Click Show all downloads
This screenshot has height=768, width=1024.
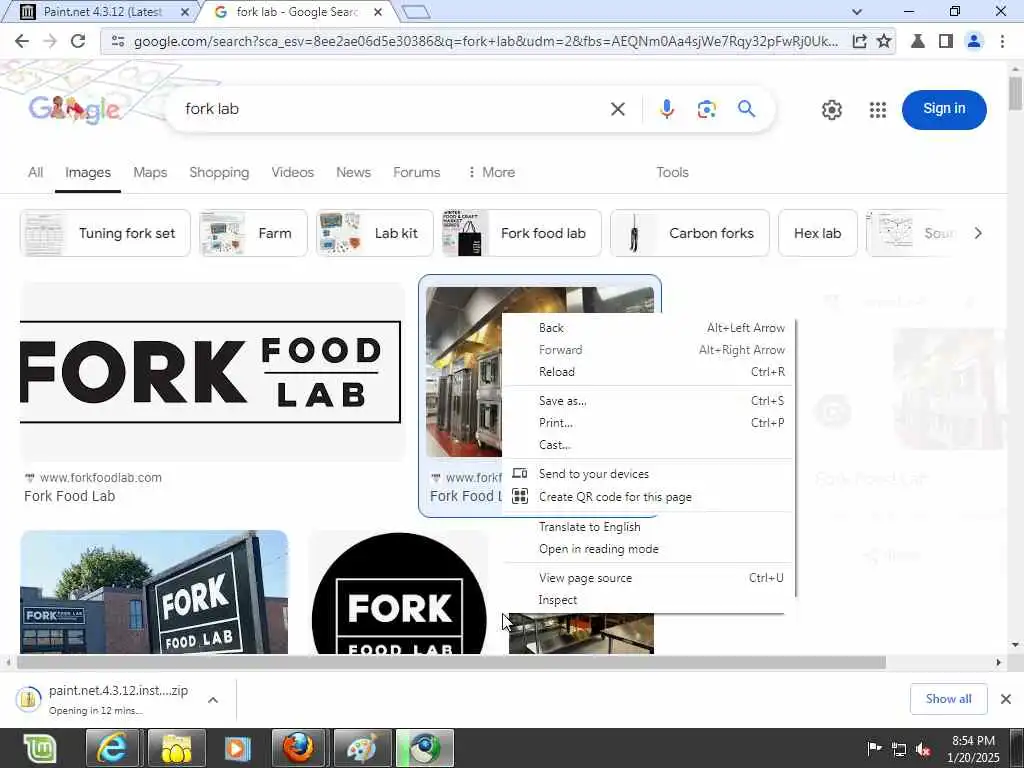click(x=948, y=699)
